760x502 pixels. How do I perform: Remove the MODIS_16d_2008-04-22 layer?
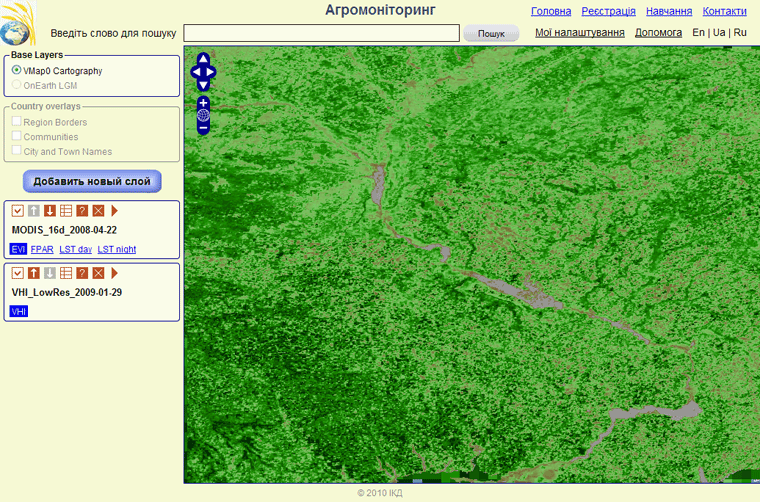98,210
